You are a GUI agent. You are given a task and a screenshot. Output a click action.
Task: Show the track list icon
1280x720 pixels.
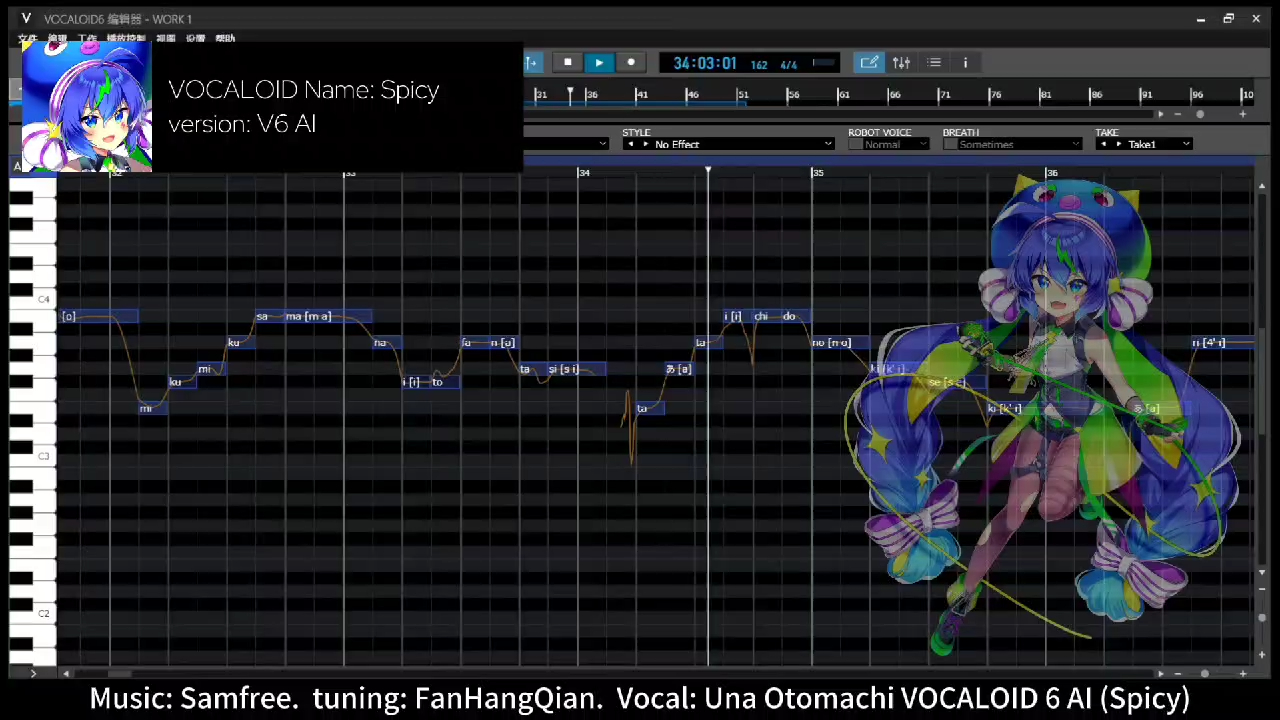pos(934,62)
